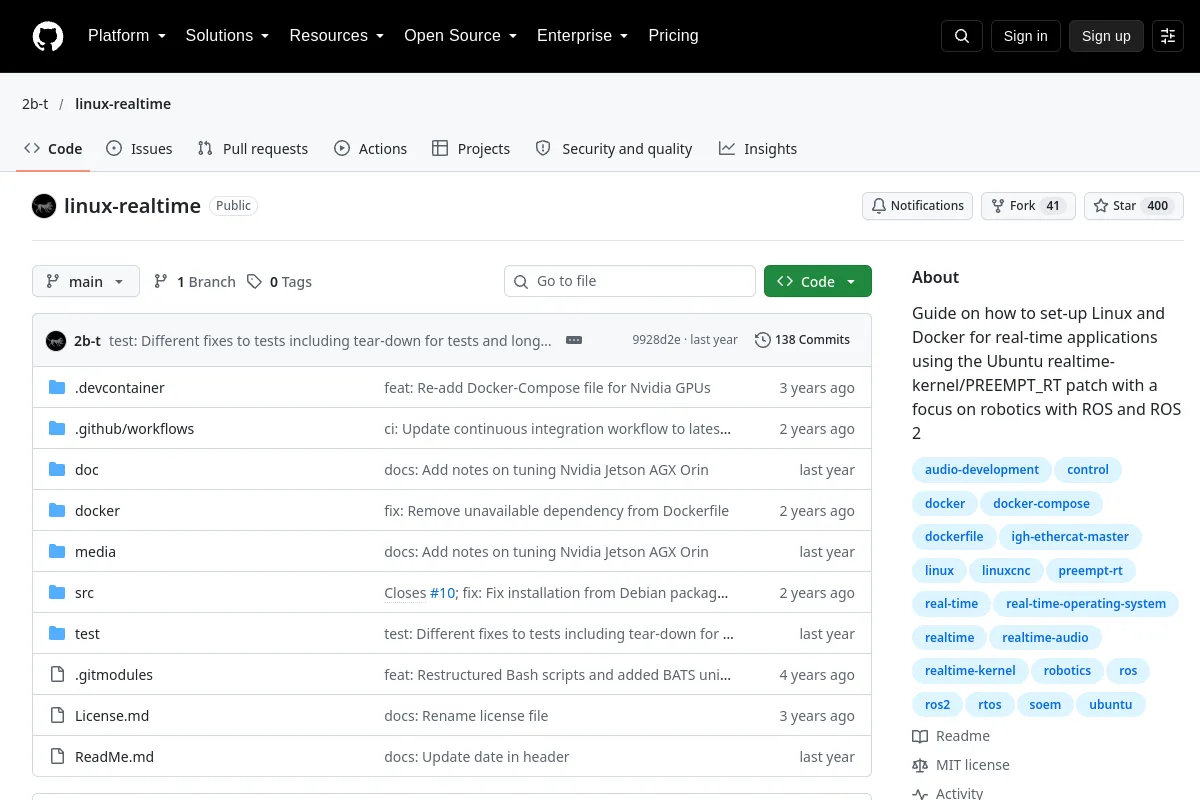Click the Notifications button
The height and width of the screenshot is (800, 1200).
(918, 206)
